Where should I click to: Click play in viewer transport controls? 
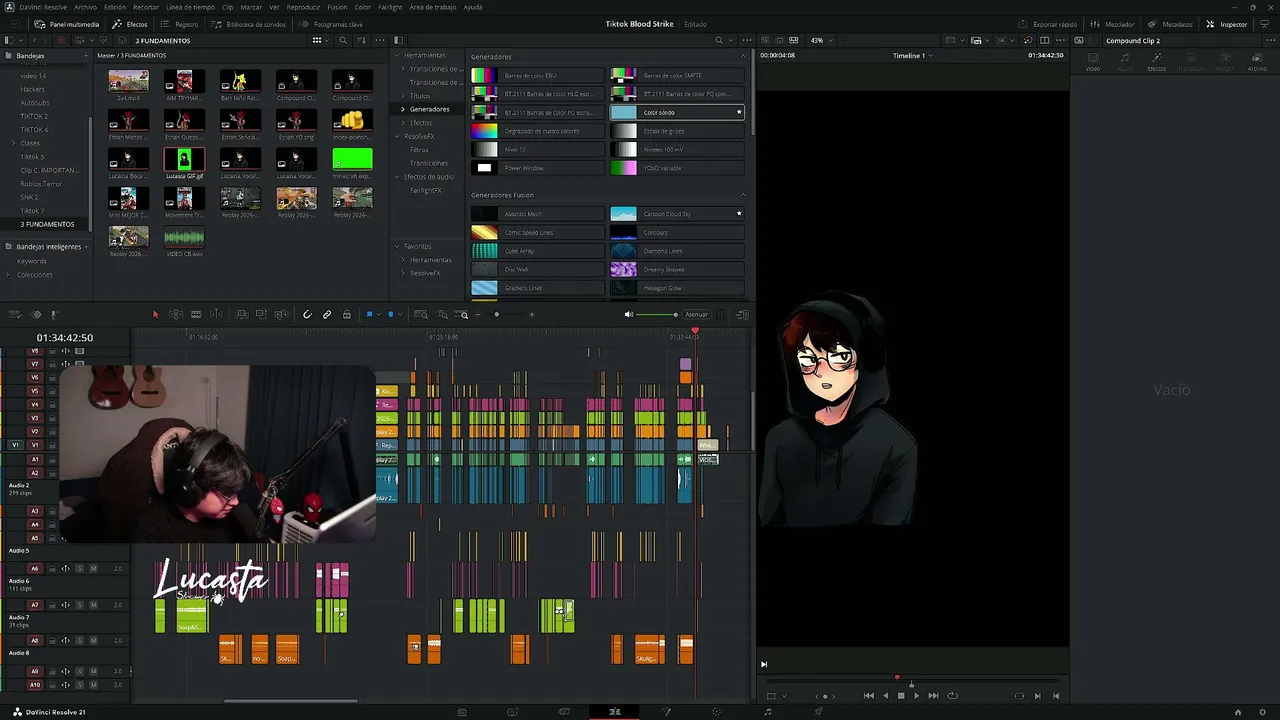coord(916,696)
